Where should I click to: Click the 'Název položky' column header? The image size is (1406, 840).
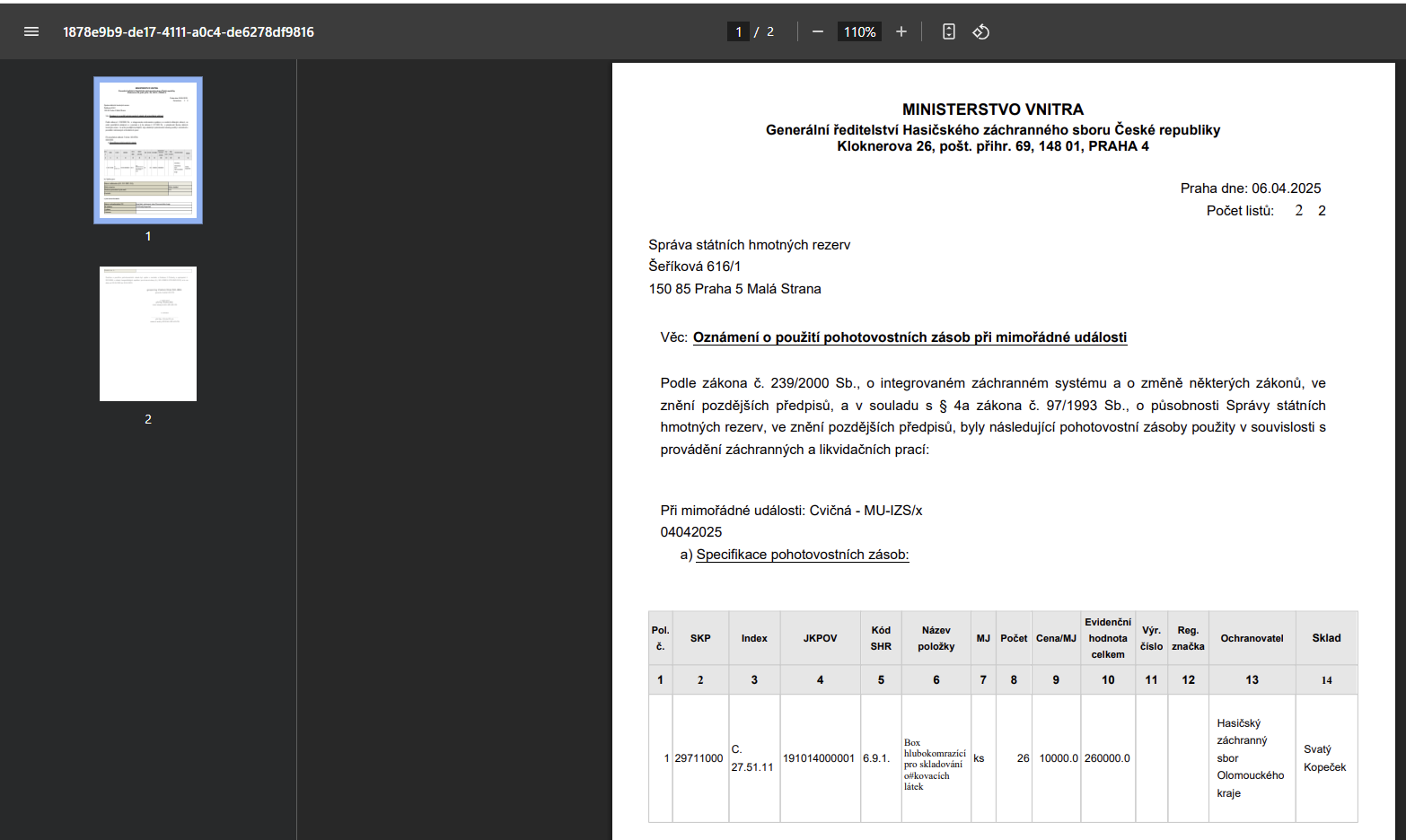[x=936, y=638]
